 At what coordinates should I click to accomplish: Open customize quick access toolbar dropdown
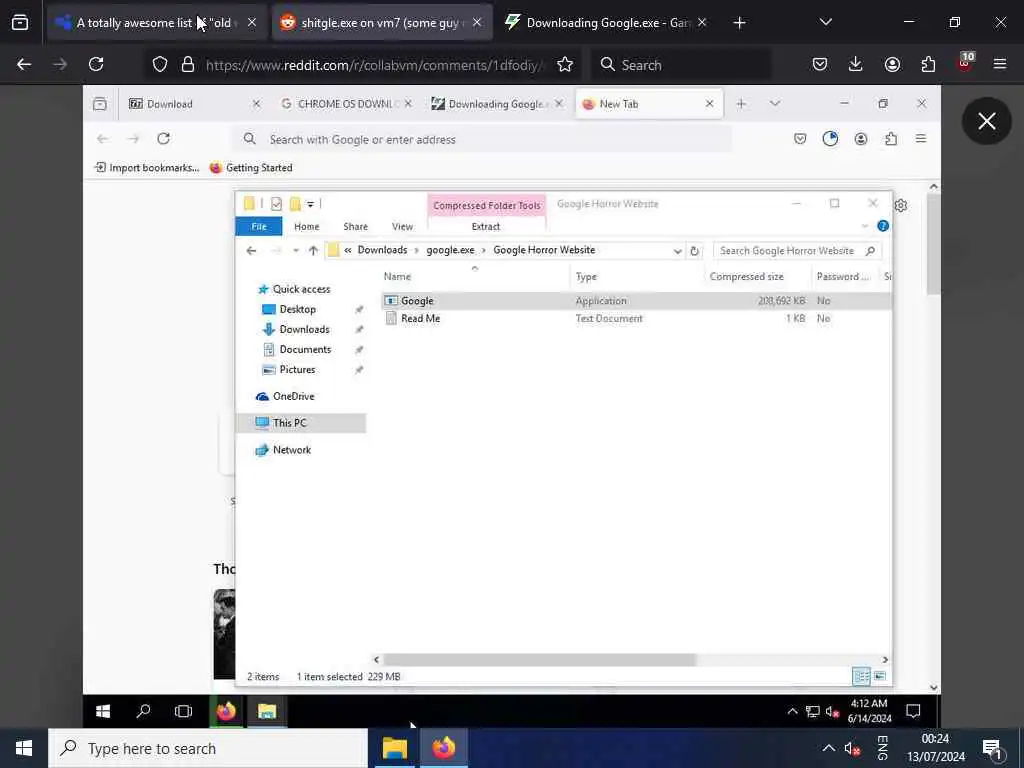click(310, 204)
